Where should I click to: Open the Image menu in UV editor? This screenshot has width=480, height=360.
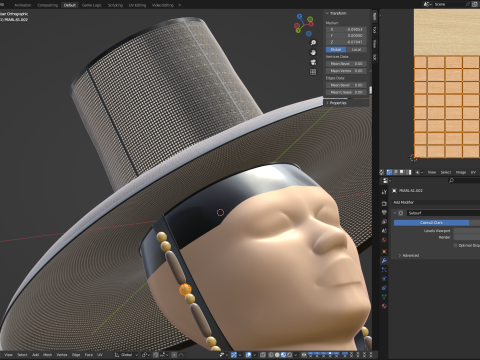461,172
